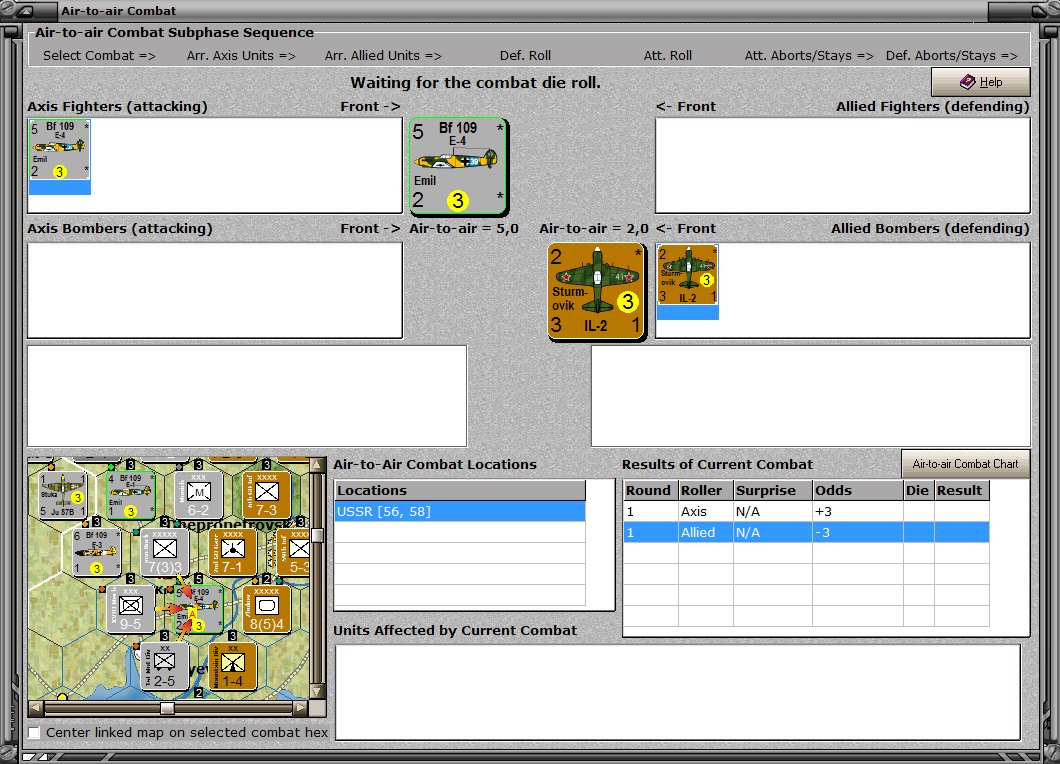The image size is (1060, 764).
Task: Select the Allied round 1 row in results
Action: 806,533
